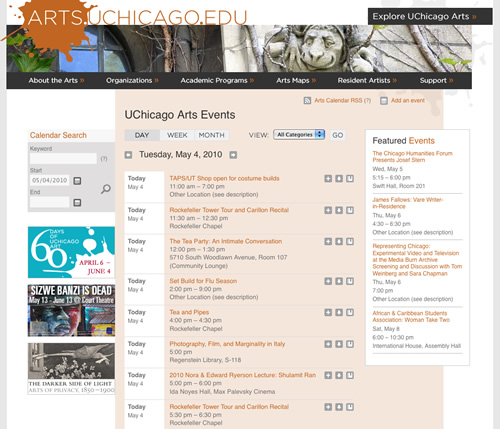
Task: Open the Set Build for Flu Season event
Action: (x=203, y=281)
